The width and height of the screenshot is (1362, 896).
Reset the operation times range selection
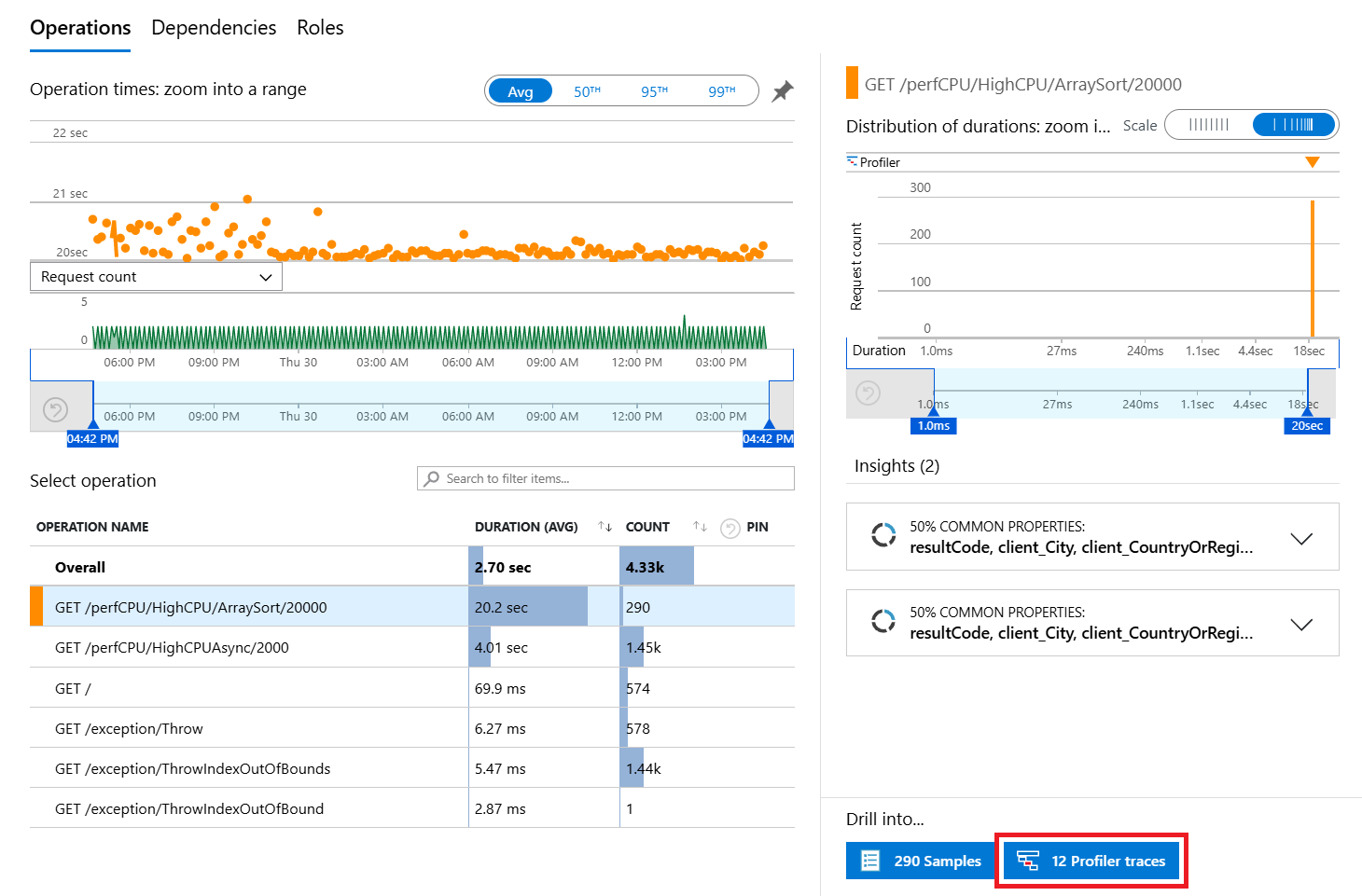[x=56, y=409]
